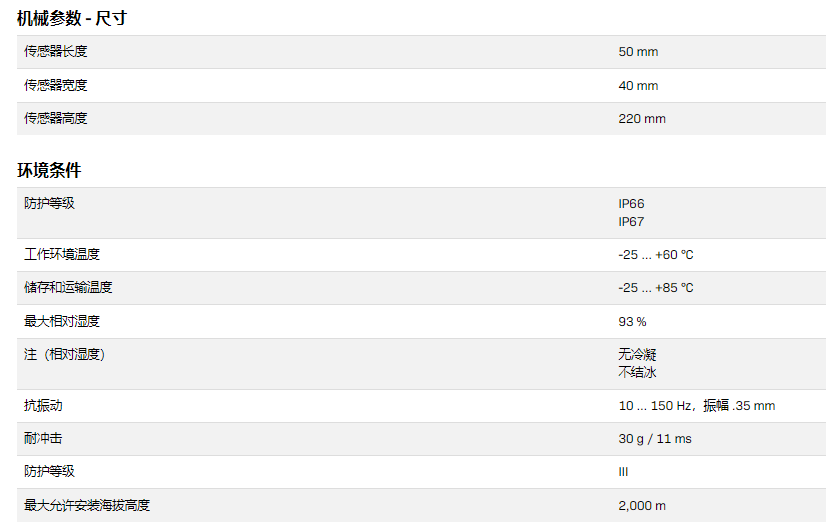
Task: Click the 93 % humidity value
Action: click(x=633, y=322)
